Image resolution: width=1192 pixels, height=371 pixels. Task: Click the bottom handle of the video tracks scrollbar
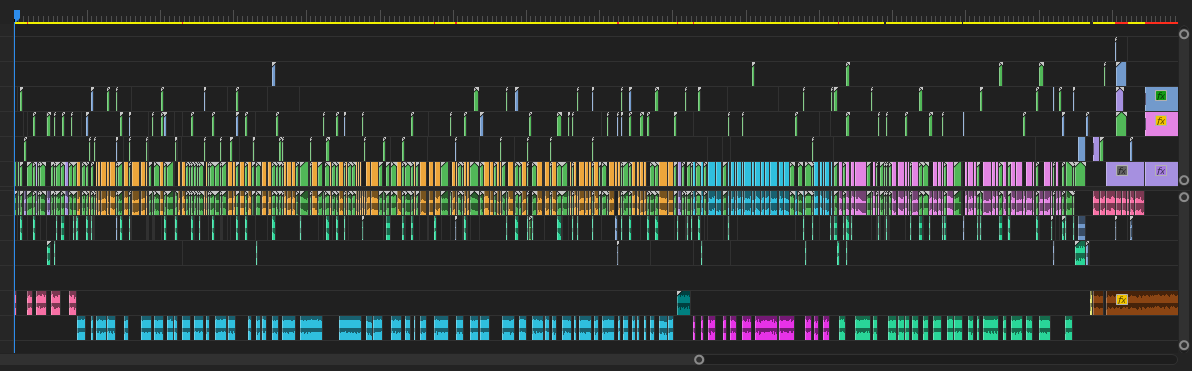tap(1184, 180)
